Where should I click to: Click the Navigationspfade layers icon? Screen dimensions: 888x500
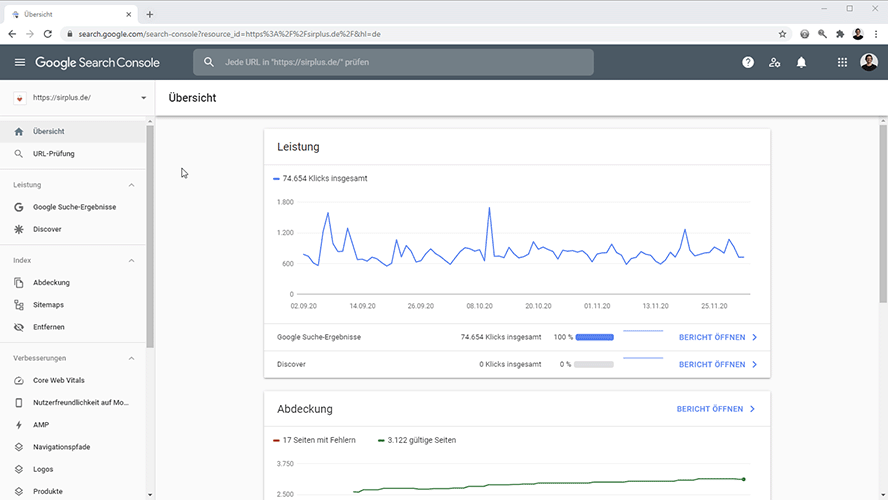pos(19,447)
